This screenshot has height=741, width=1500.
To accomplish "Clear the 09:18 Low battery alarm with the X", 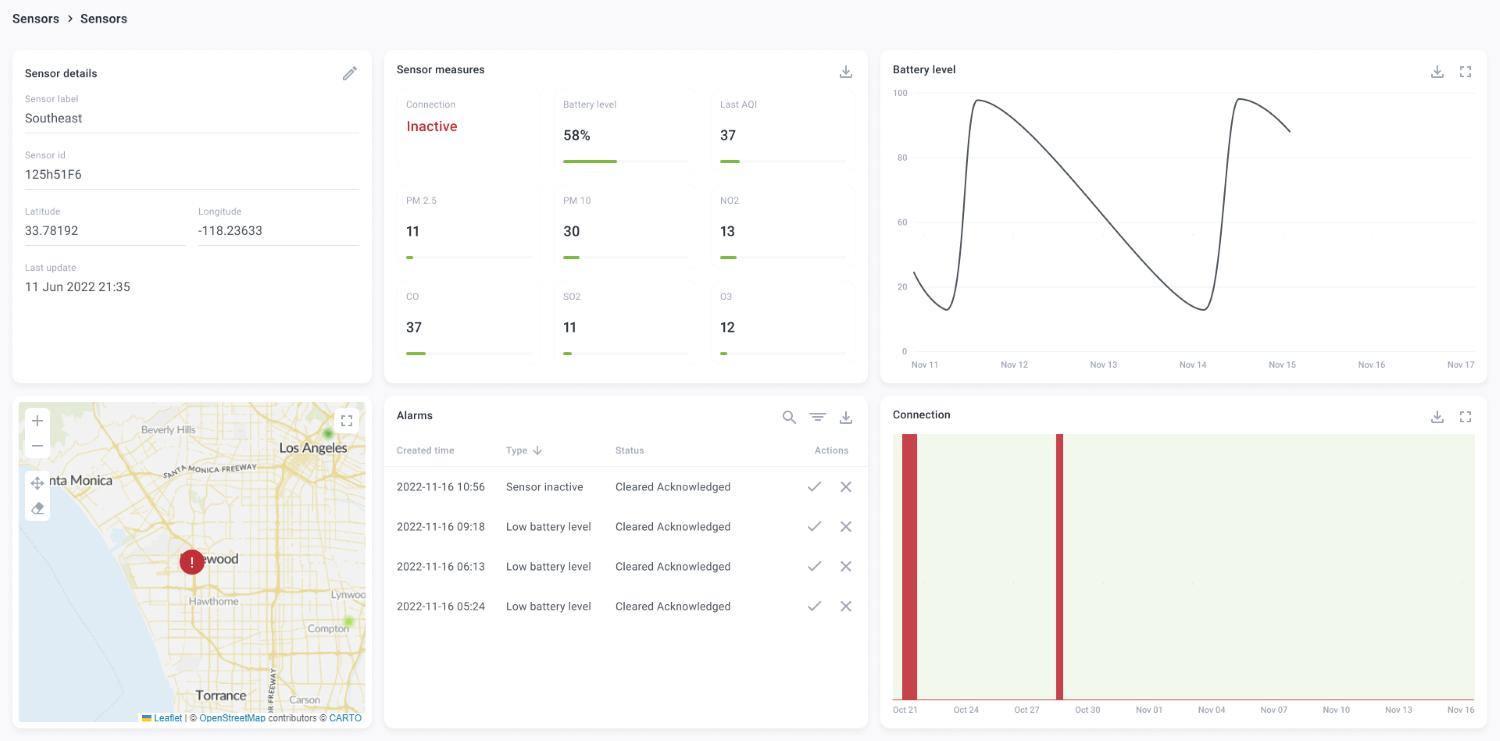I will click(845, 526).
